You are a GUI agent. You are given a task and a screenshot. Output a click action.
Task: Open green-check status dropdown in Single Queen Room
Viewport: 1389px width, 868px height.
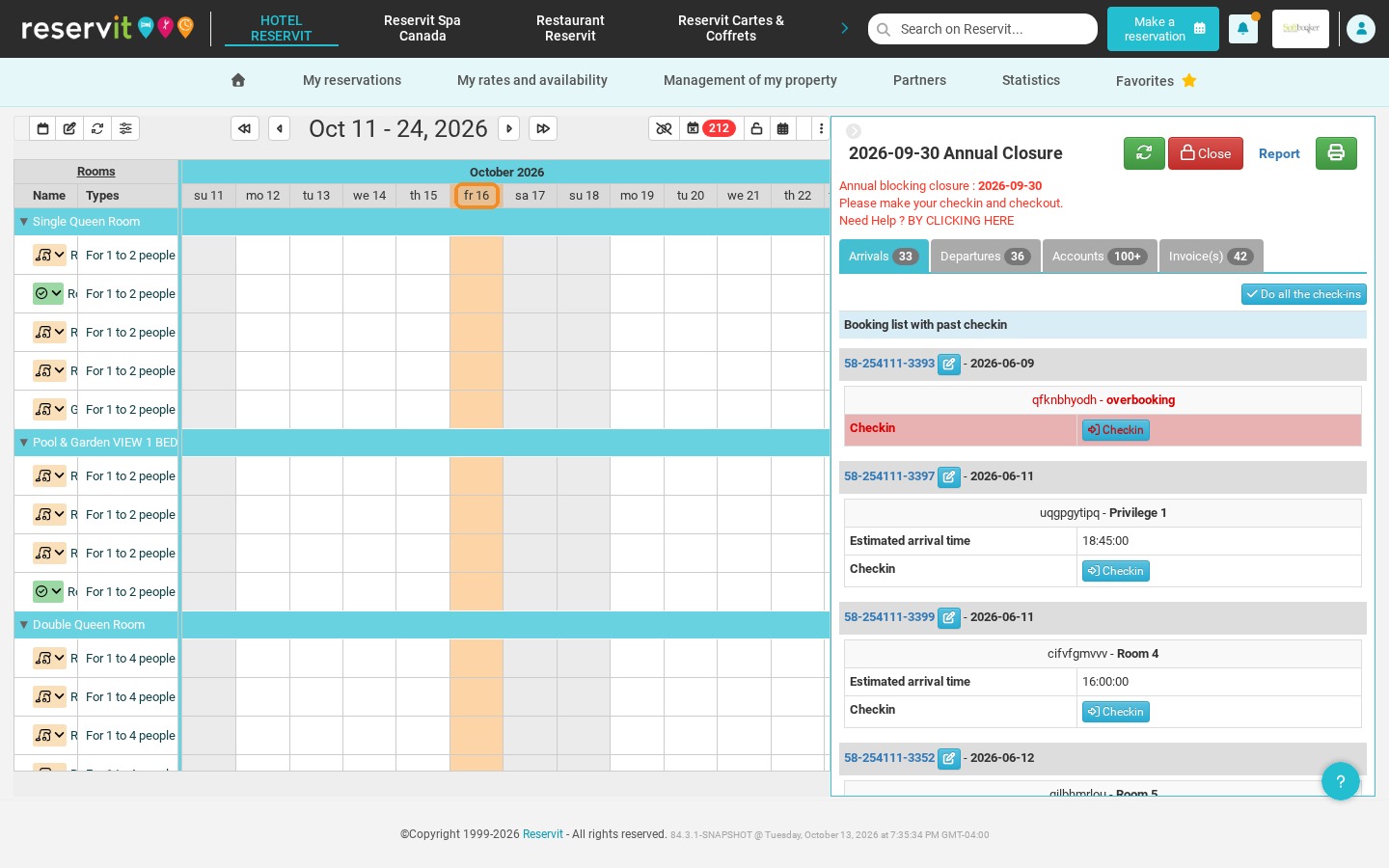click(48, 294)
